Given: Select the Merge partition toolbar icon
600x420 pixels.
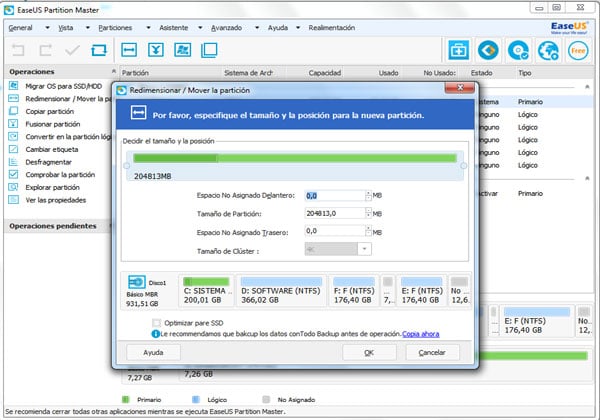Looking at the screenshot, I should [x=156, y=50].
